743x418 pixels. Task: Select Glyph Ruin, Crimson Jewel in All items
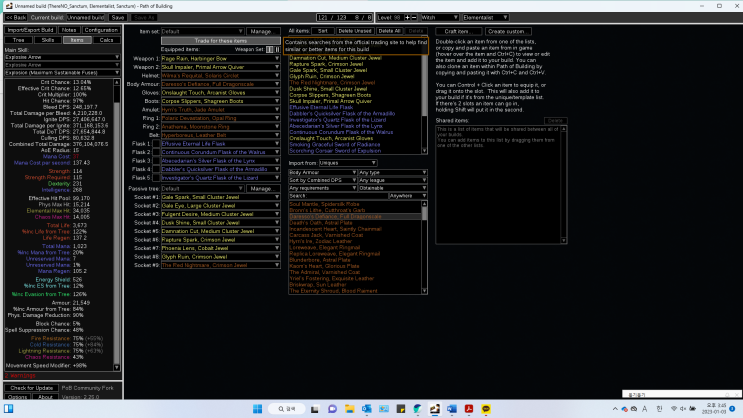tap(322, 76)
